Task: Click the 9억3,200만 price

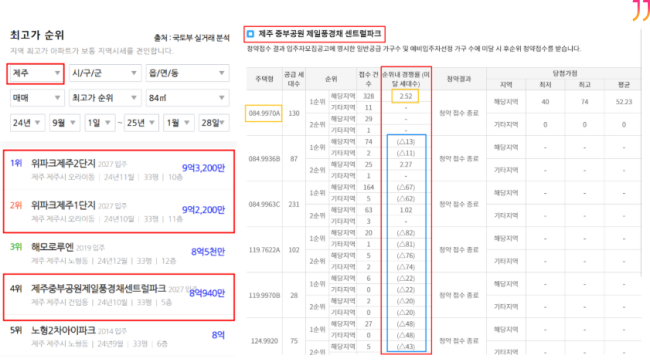Action: tap(204, 168)
